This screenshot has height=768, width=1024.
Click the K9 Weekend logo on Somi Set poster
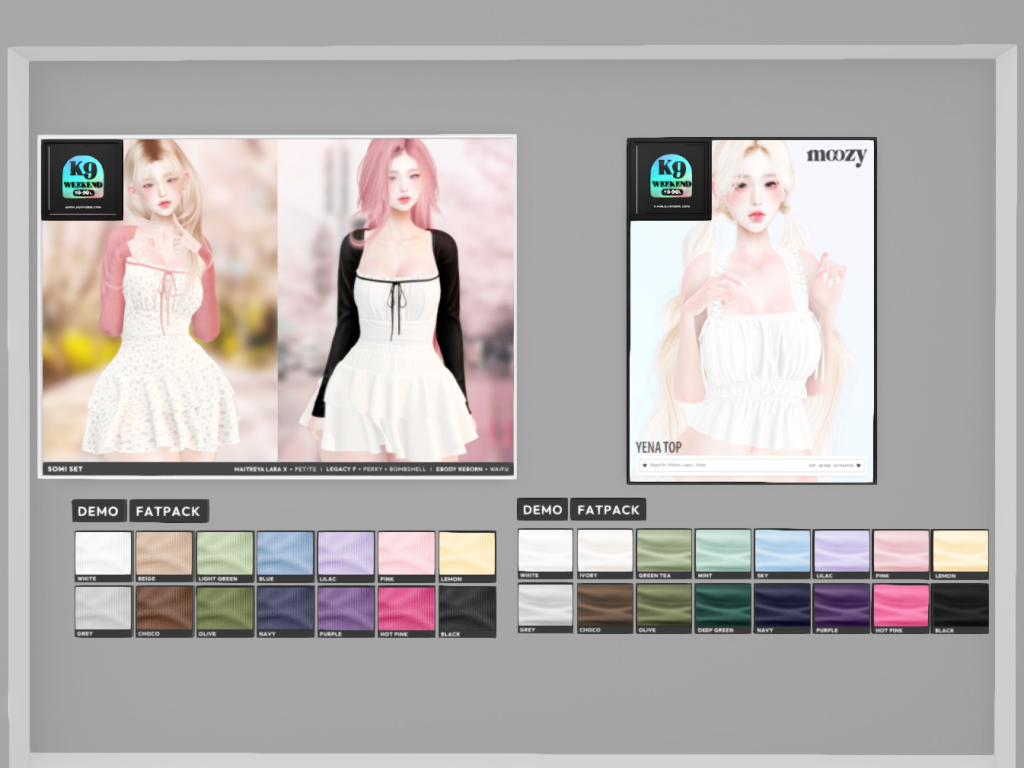click(x=82, y=179)
